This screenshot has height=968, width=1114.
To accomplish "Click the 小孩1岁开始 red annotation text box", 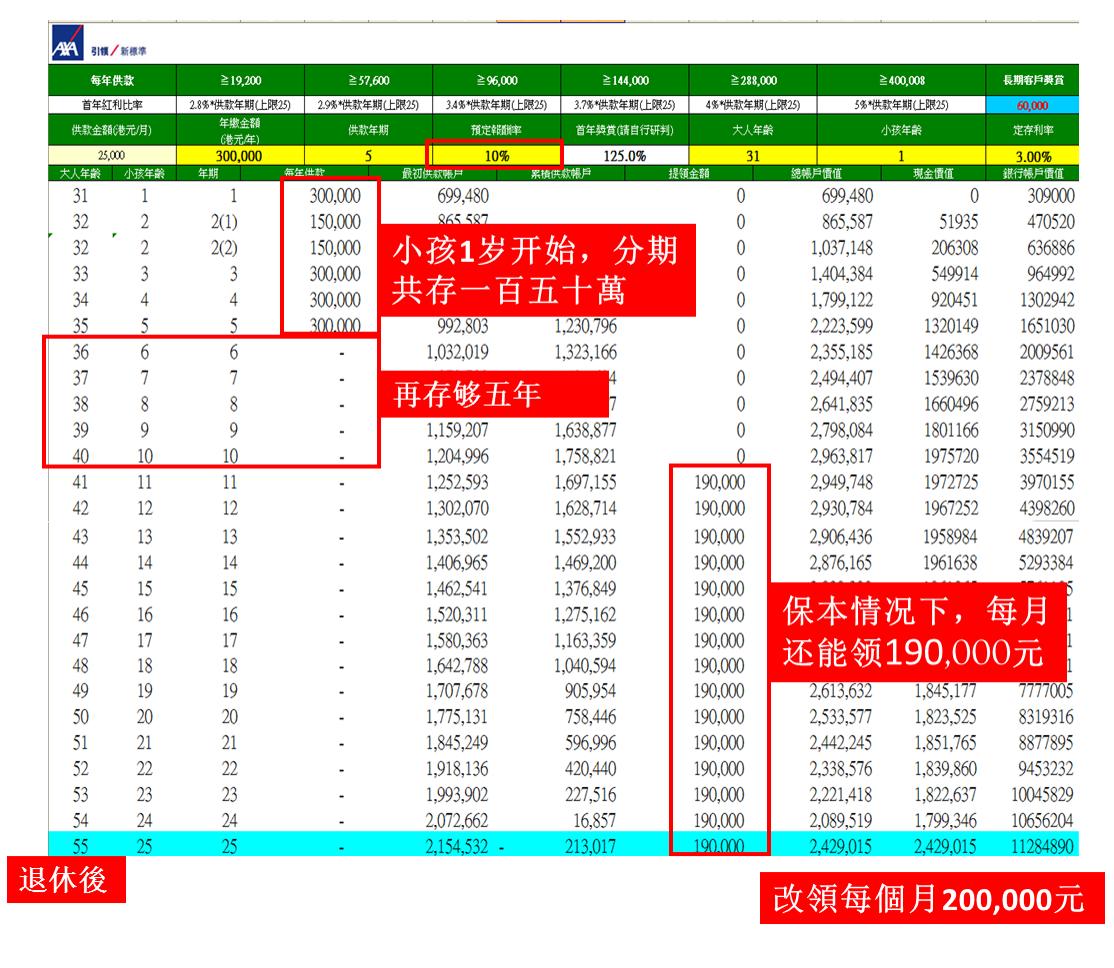I will click(536, 270).
